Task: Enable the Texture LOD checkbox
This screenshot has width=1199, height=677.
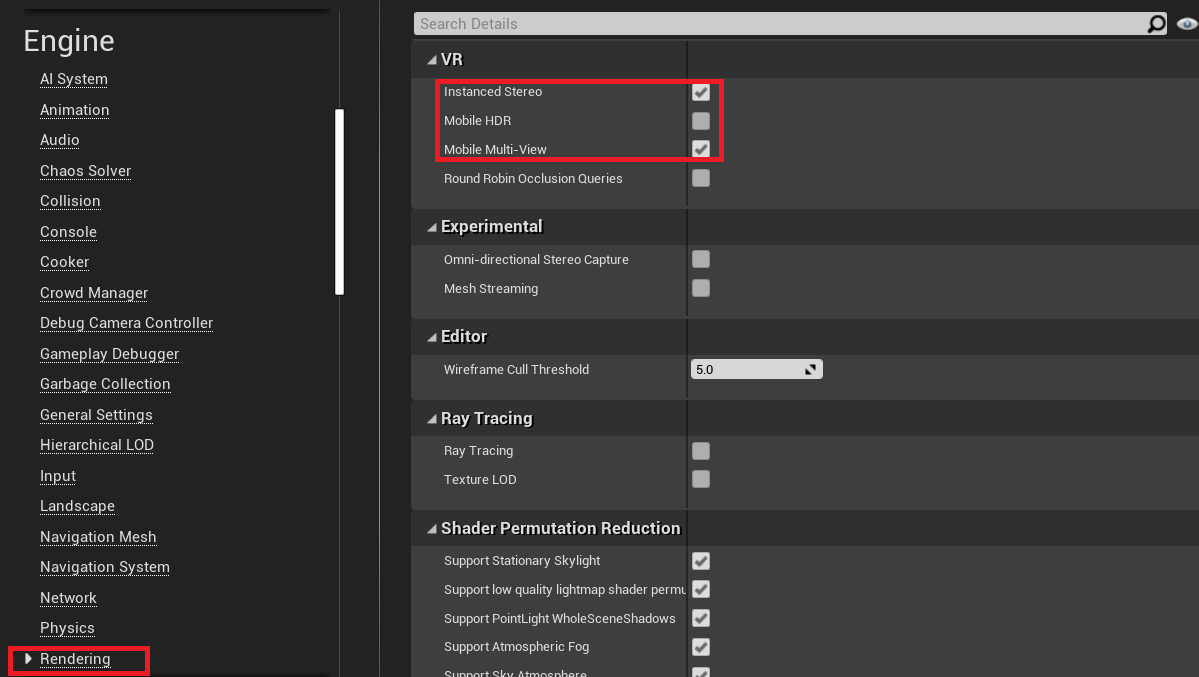Action: coord(700,480)
